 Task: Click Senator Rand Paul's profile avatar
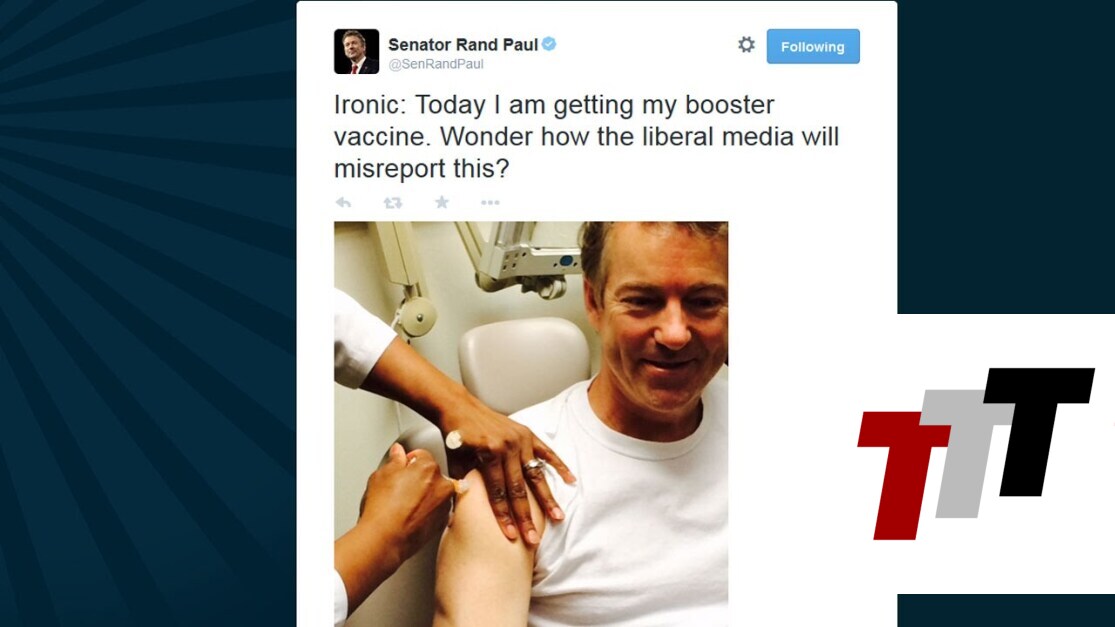[x=356, y=51]
